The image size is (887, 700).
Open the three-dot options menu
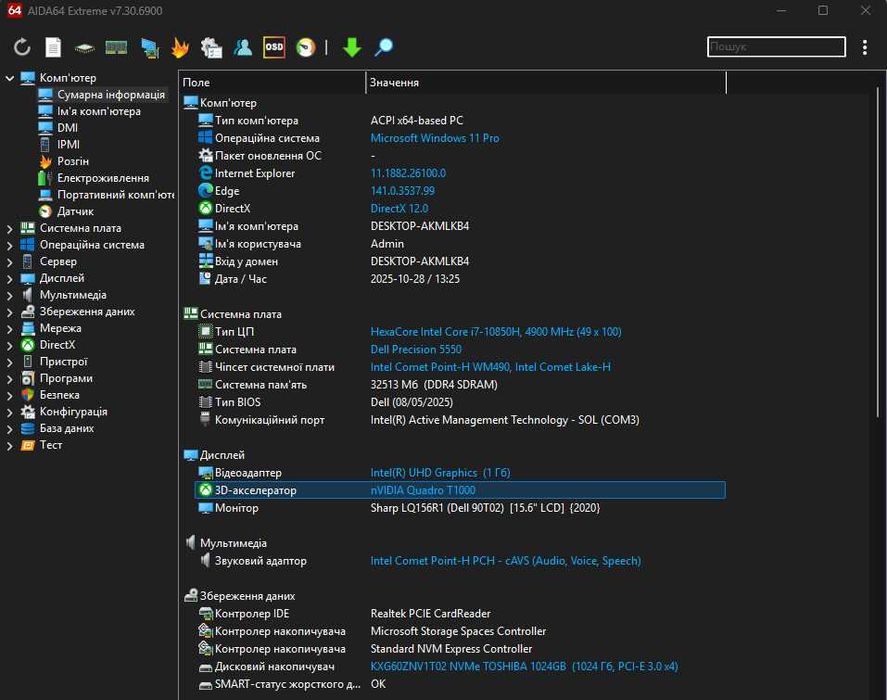864,47
